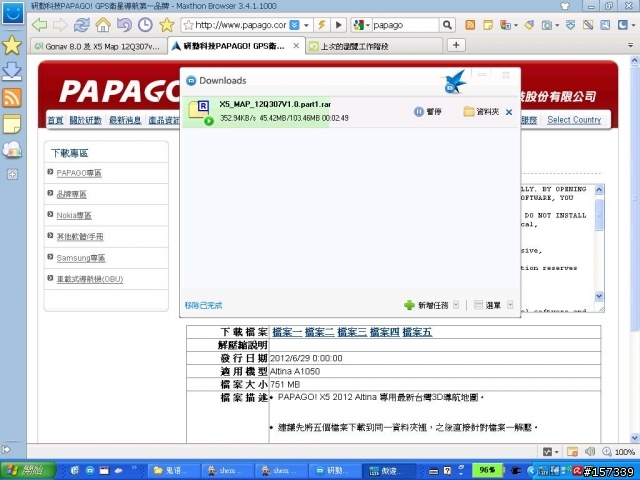Open the yellow notes toolbar icon
Image resolution: width=640 pixels, height=480 pixels.
click(488, 25)
